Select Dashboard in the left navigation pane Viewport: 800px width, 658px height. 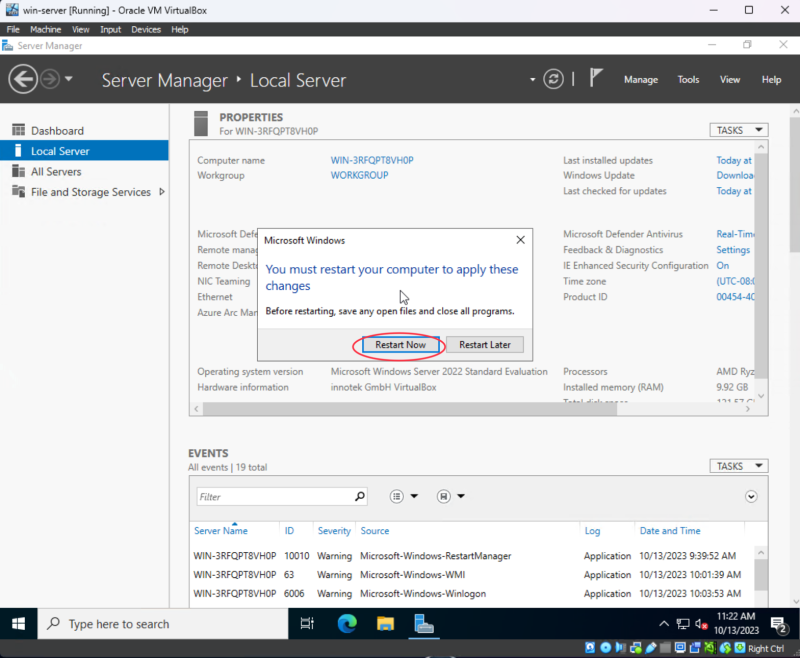pos(57,131)
